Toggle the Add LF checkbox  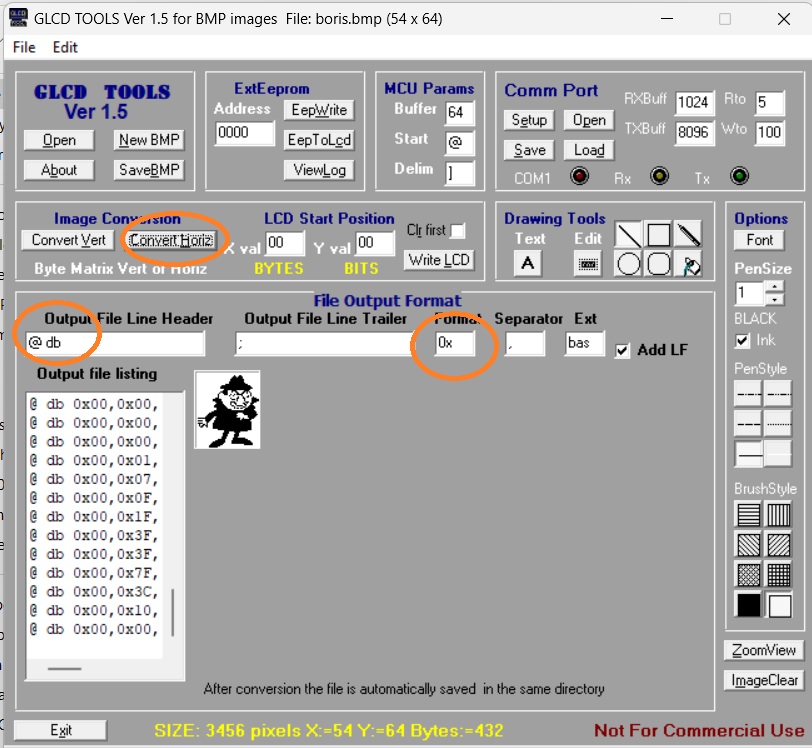pyautogui.click(x=622, y=350)
